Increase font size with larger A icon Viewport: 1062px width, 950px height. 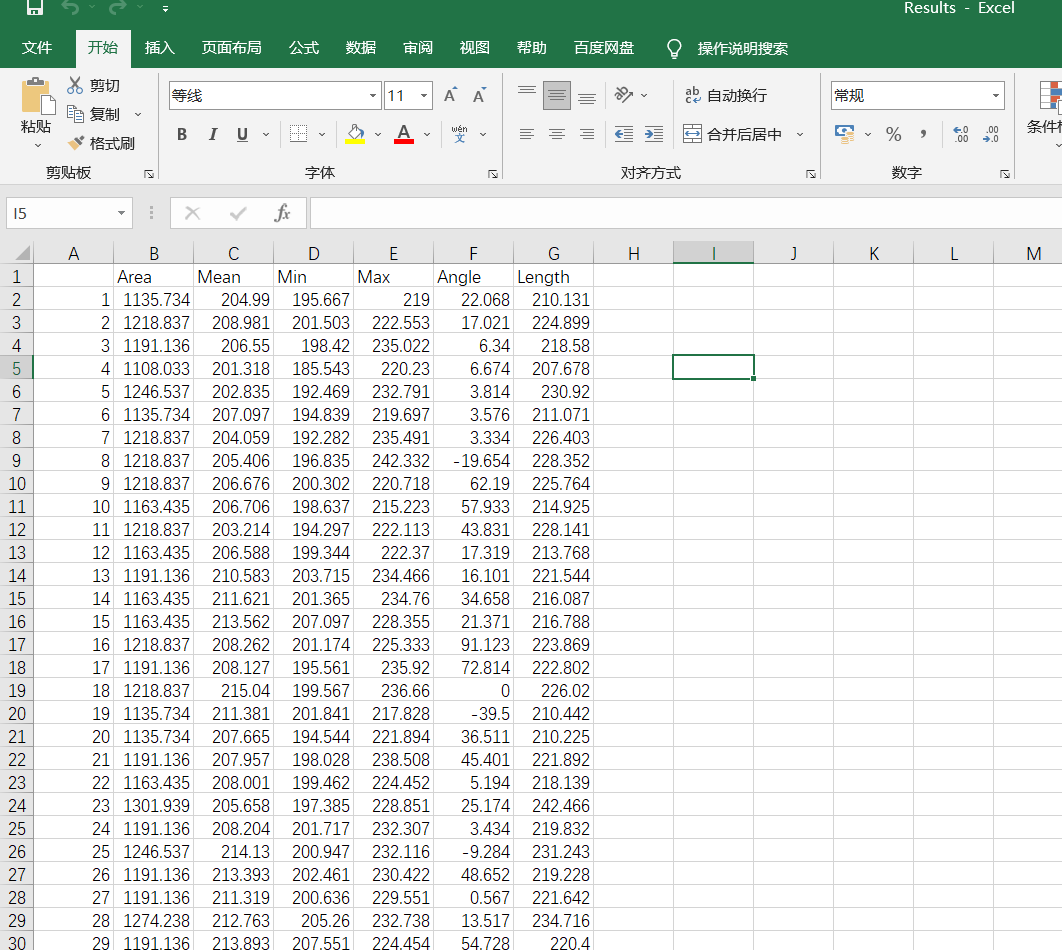[450, 95]
